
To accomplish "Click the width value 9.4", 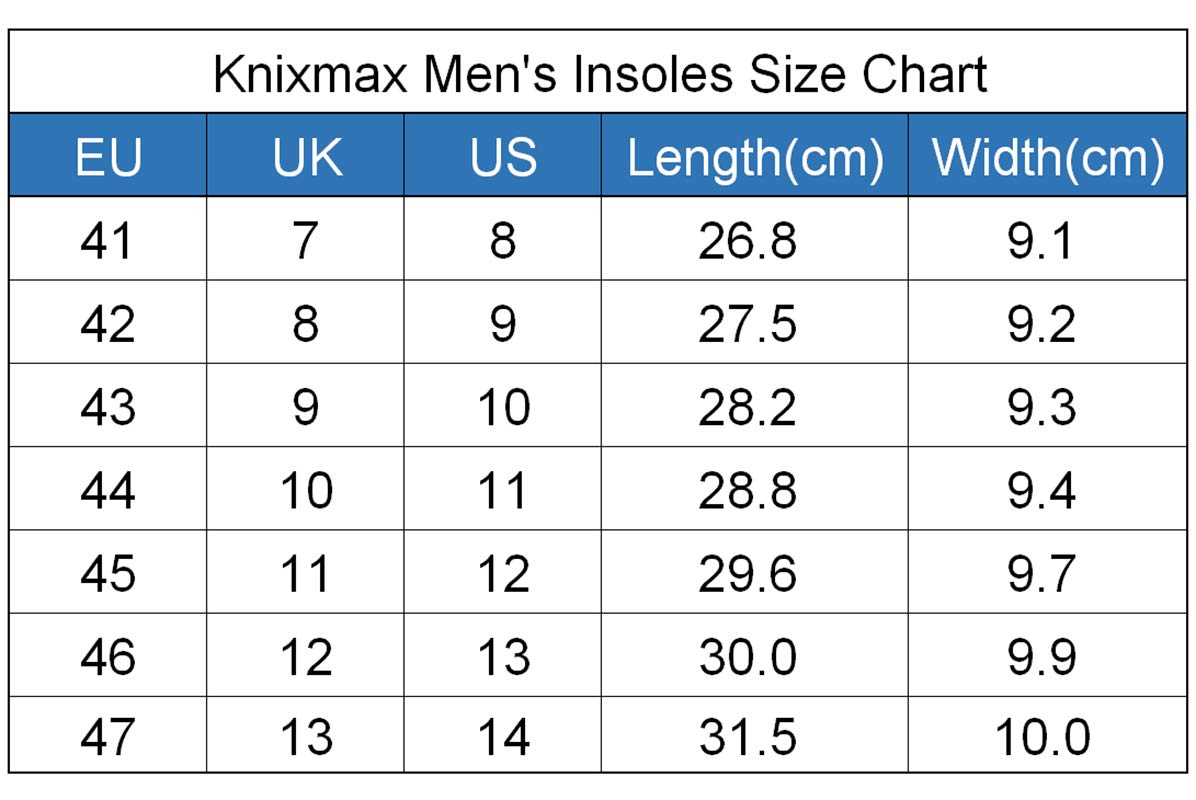I will [x=1041, y=490].
